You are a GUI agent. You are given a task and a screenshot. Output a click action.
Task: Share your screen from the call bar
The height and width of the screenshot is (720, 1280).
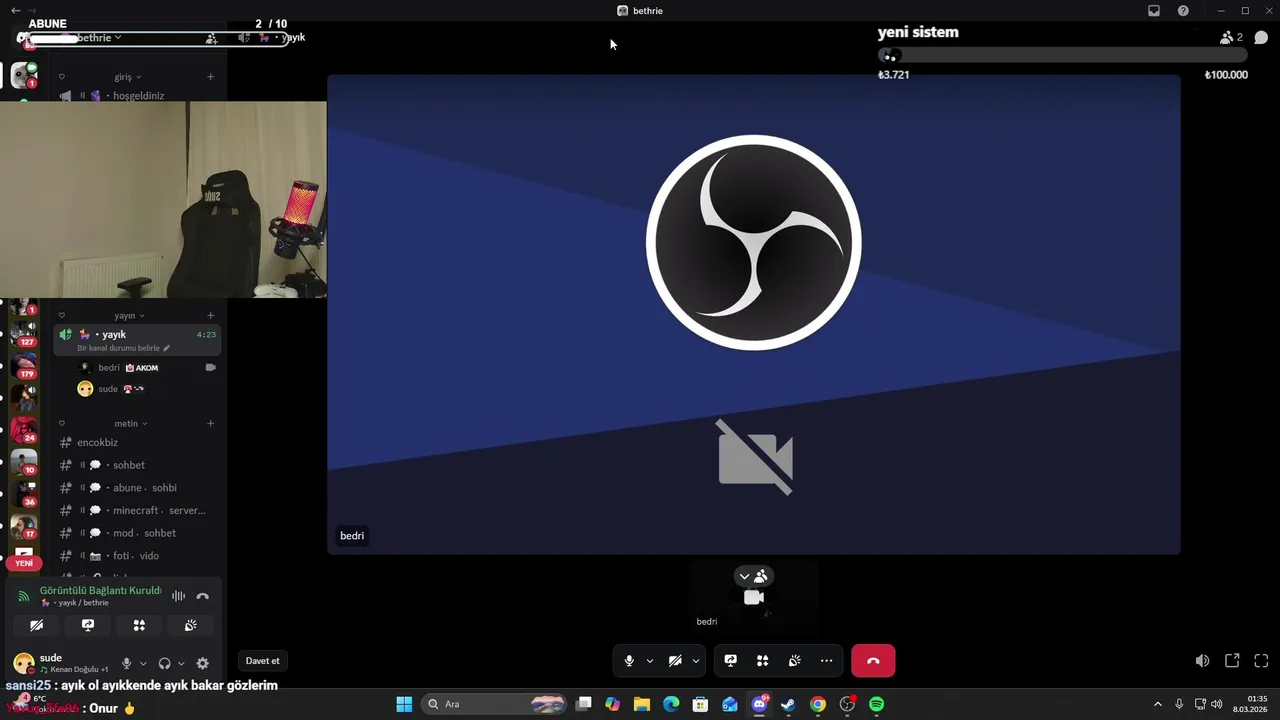click(x=731, y=661)
